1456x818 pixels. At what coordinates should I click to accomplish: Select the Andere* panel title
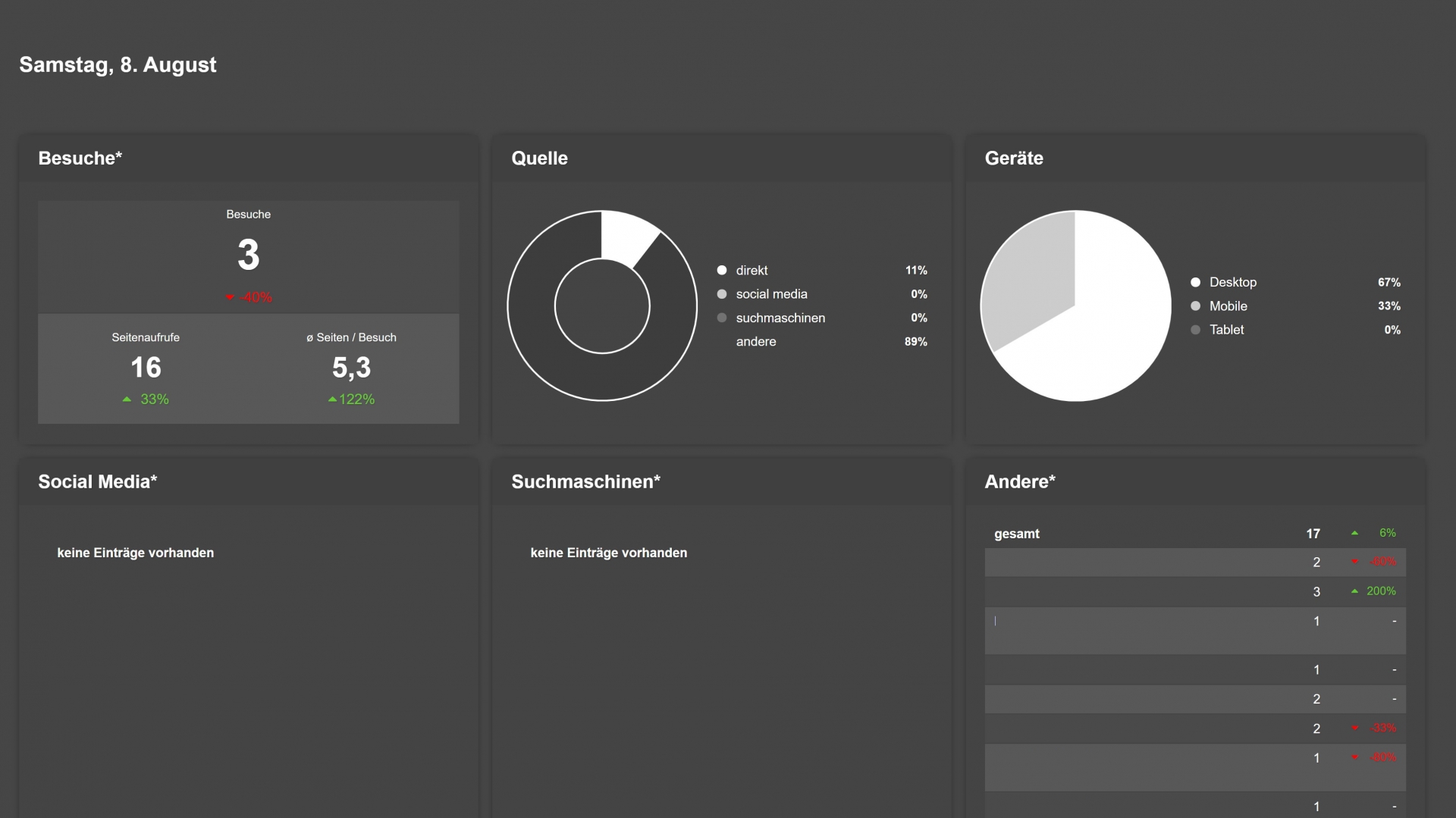click(x=1020, y=482)
